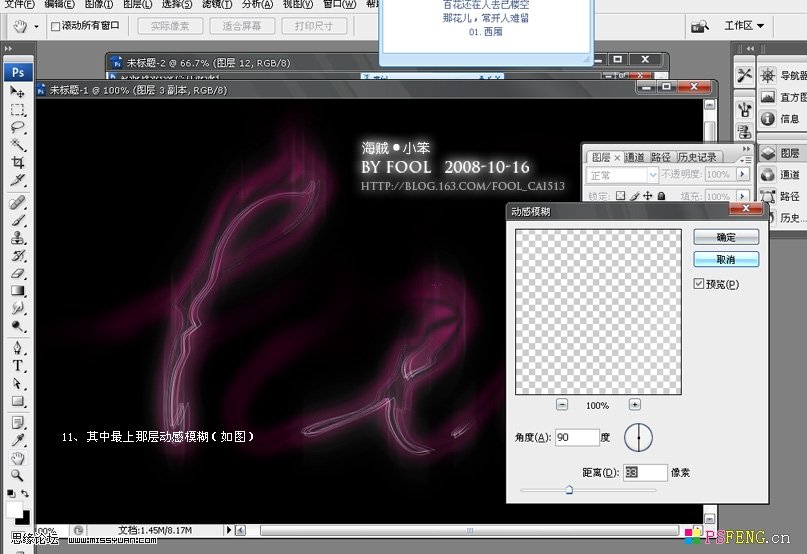Open layers panel flyout menu
The width and height of the screenshot is (807, 554).
pos(745,160)
